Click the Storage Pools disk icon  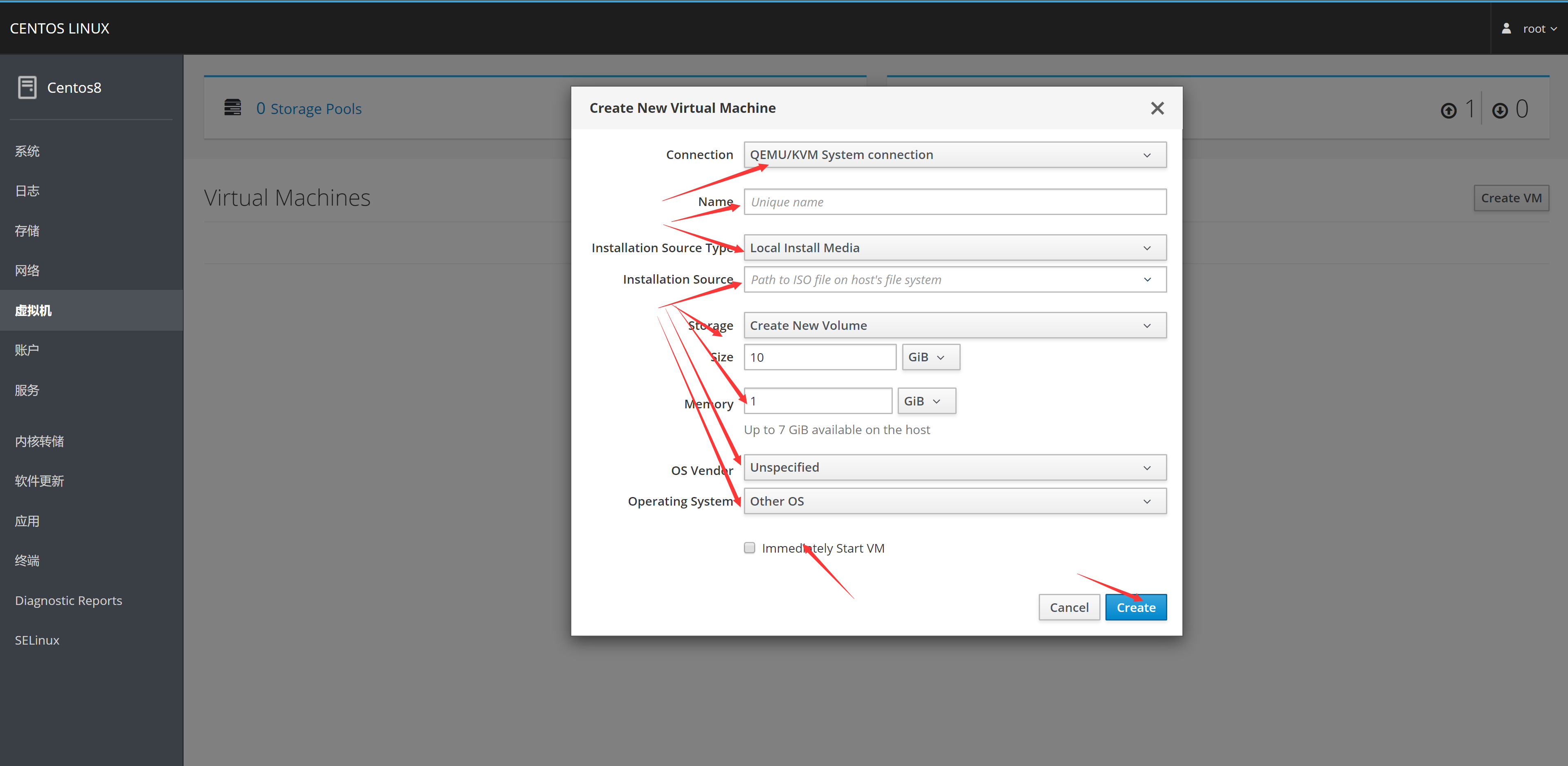click(x=233, y=108)
